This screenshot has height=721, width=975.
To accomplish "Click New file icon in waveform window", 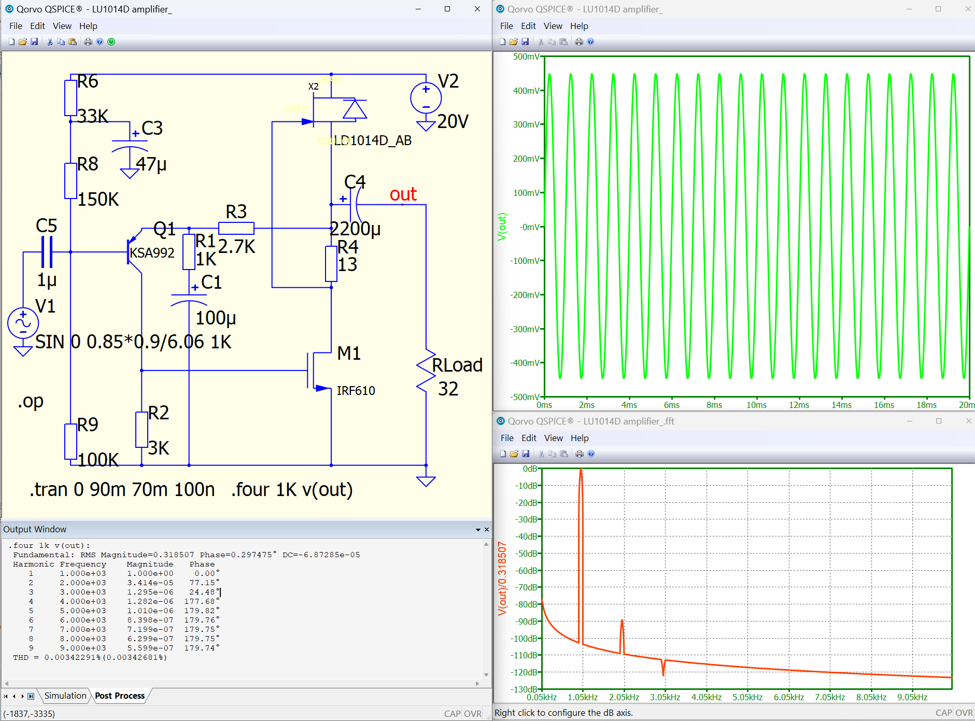I will 502,42.
